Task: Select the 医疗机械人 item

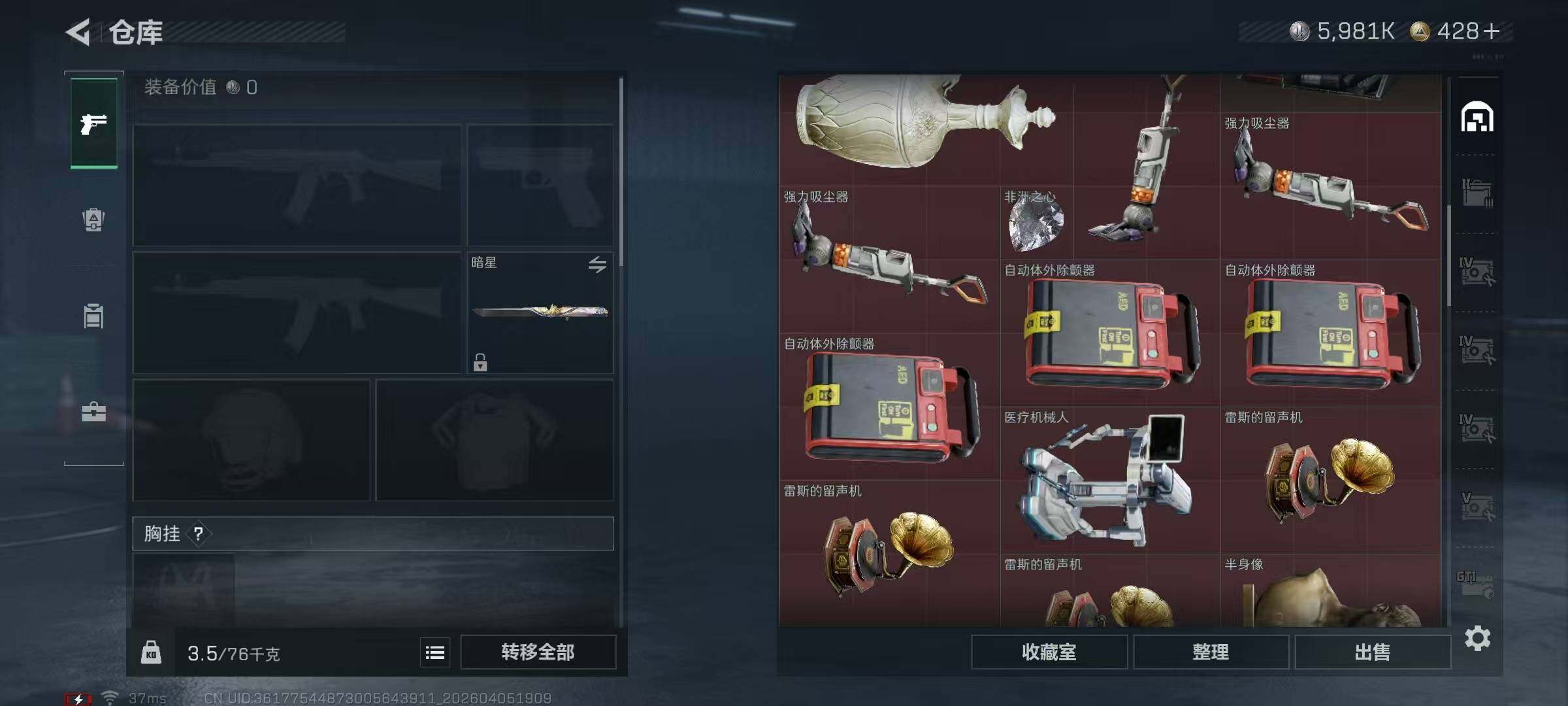Action: click(x=1110, y=480)
